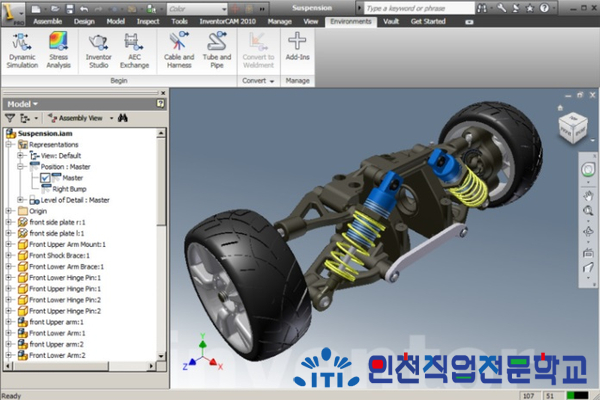Screen dimensions: 600x400
Task: Collapse the Representations node
Action: coord(9,144)
